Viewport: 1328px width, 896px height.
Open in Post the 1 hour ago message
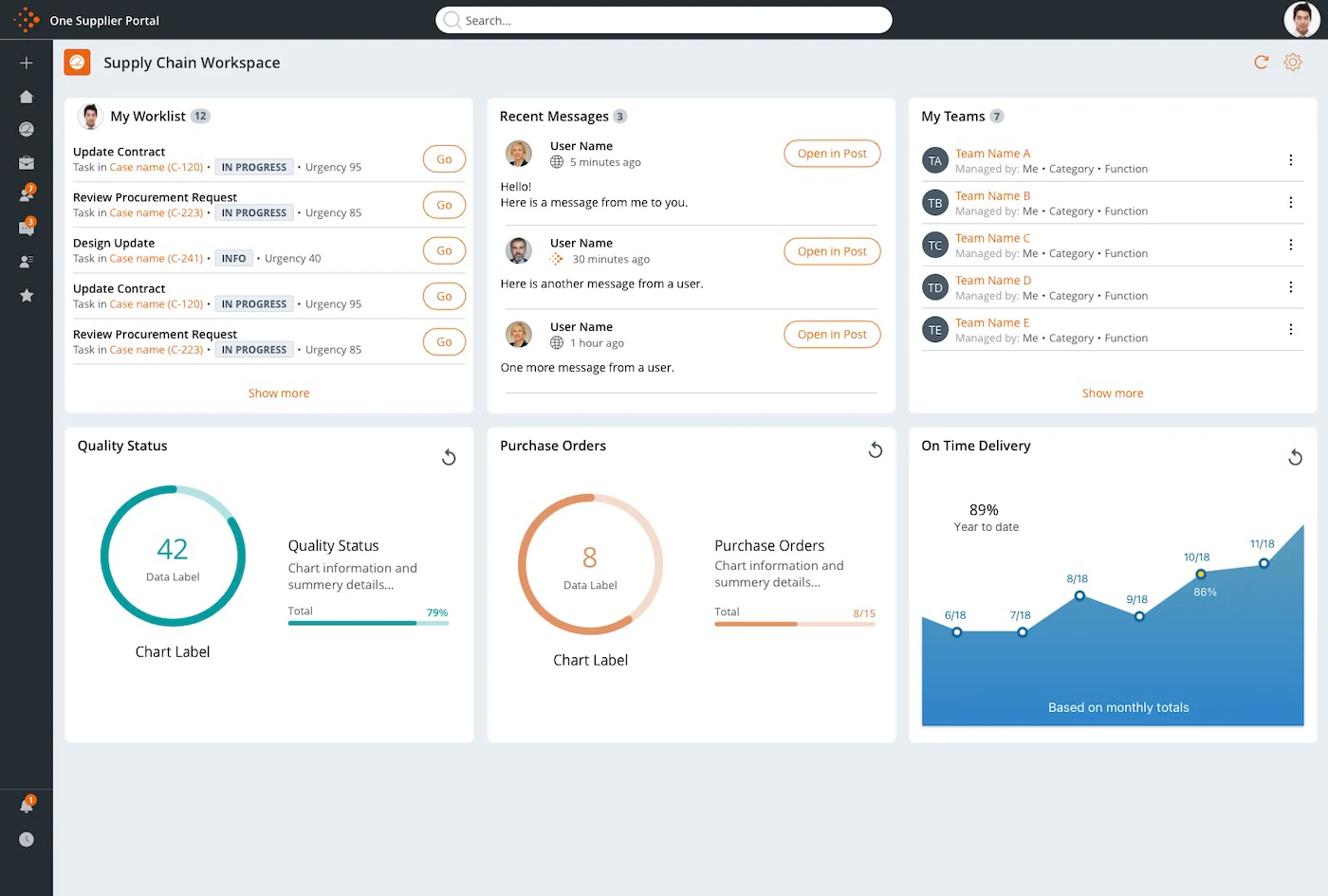832,335
